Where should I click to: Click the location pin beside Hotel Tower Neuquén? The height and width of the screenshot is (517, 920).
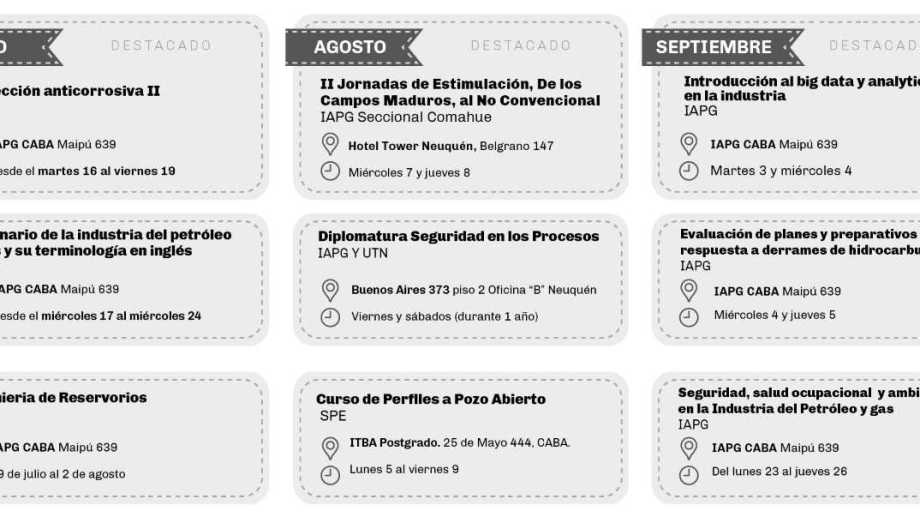[330, 145]
